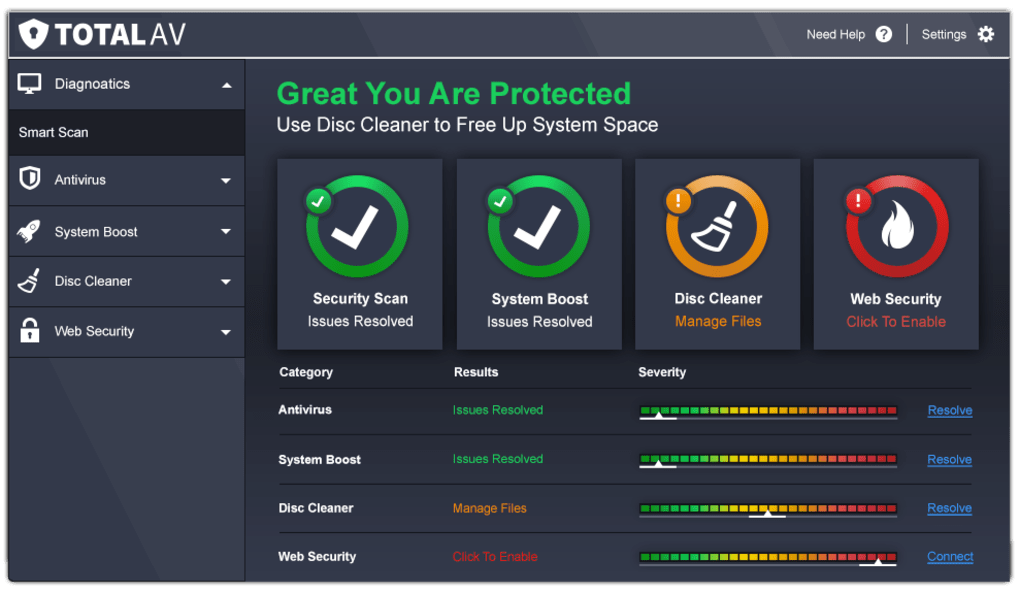The image size is (1020, 593).
Task: Select the Diagnostics computer icon in sidebar
Action: [29, 84]
